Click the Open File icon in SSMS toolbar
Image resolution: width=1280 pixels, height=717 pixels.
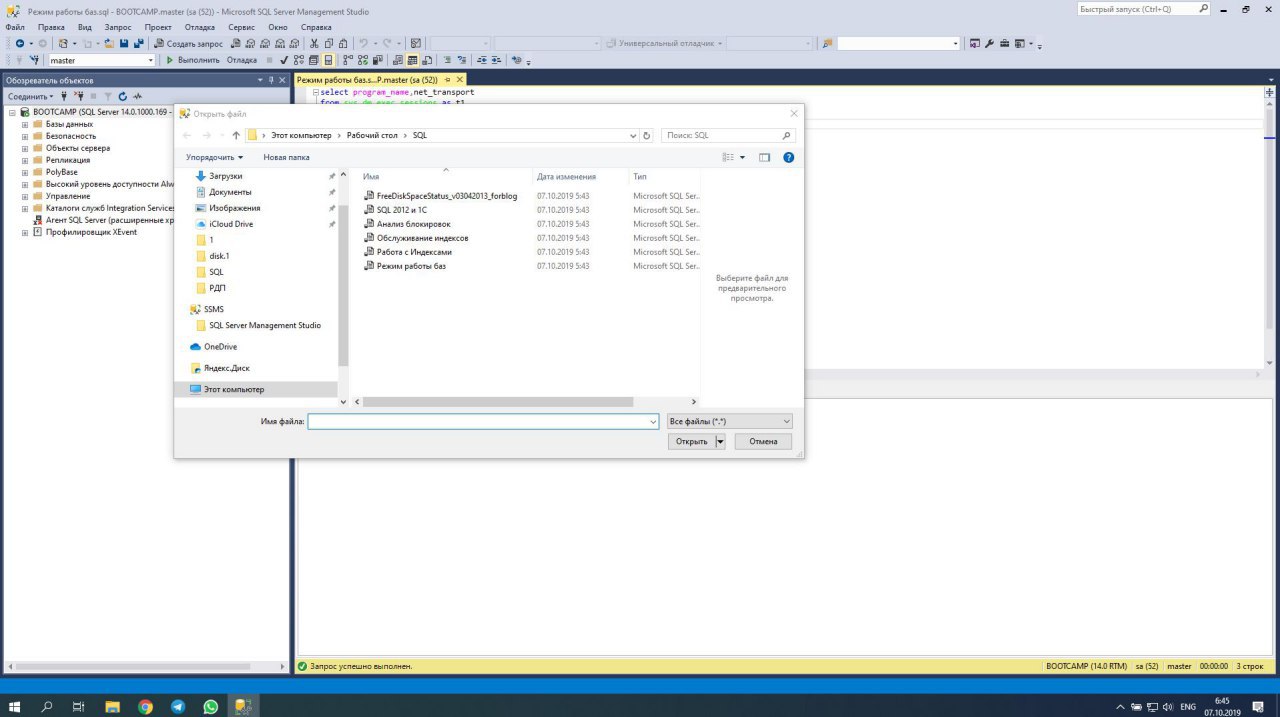coord(109,43)
